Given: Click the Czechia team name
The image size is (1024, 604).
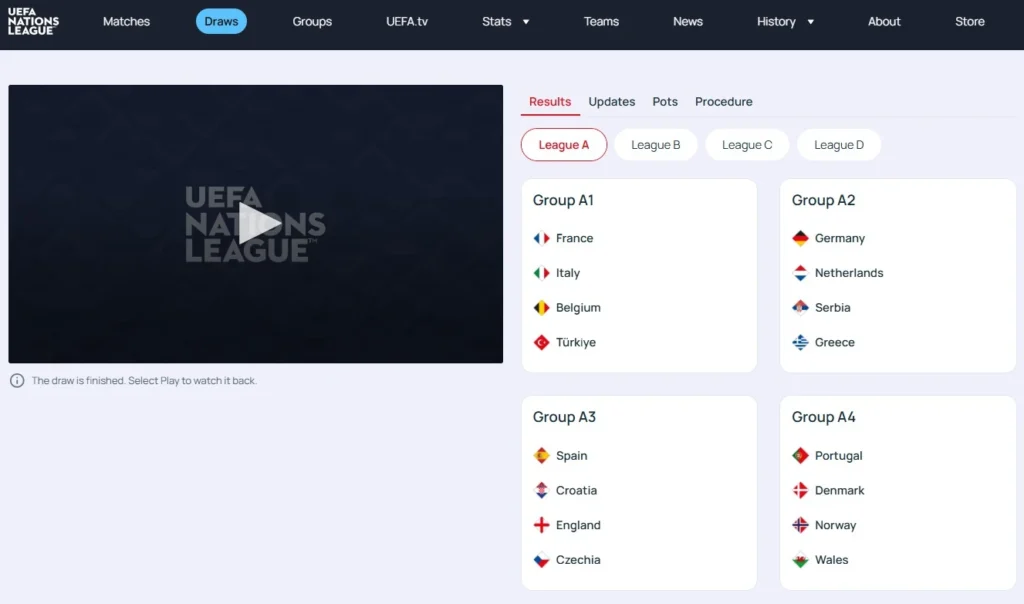Looking at the screenshot, I should [578, 560].
